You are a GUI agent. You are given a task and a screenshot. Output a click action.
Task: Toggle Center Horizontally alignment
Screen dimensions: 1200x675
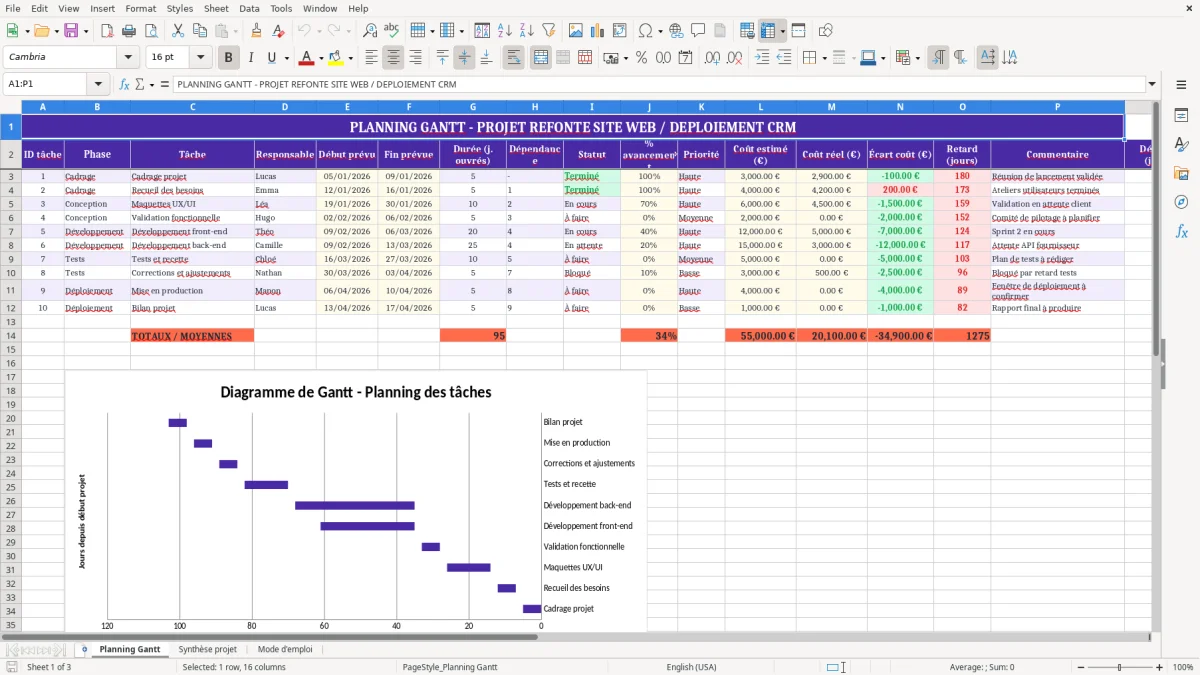pyautogui.click(x=393, y=58)
